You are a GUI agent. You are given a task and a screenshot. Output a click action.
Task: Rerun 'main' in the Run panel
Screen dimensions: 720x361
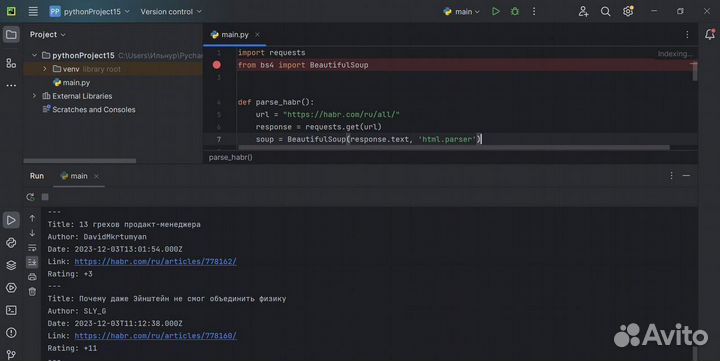(30, 197)
